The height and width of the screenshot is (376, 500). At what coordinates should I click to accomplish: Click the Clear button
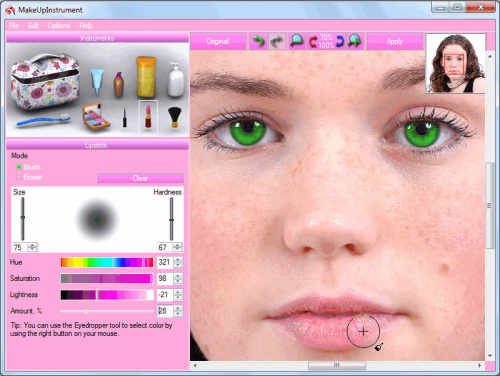[x=140, y=178]
